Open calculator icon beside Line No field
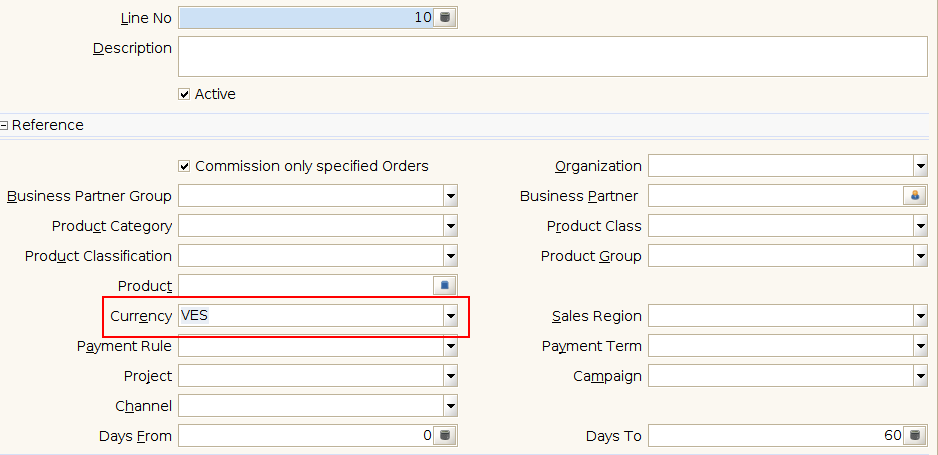This screenshot has width=938, height=455. (x=444, y=18)
